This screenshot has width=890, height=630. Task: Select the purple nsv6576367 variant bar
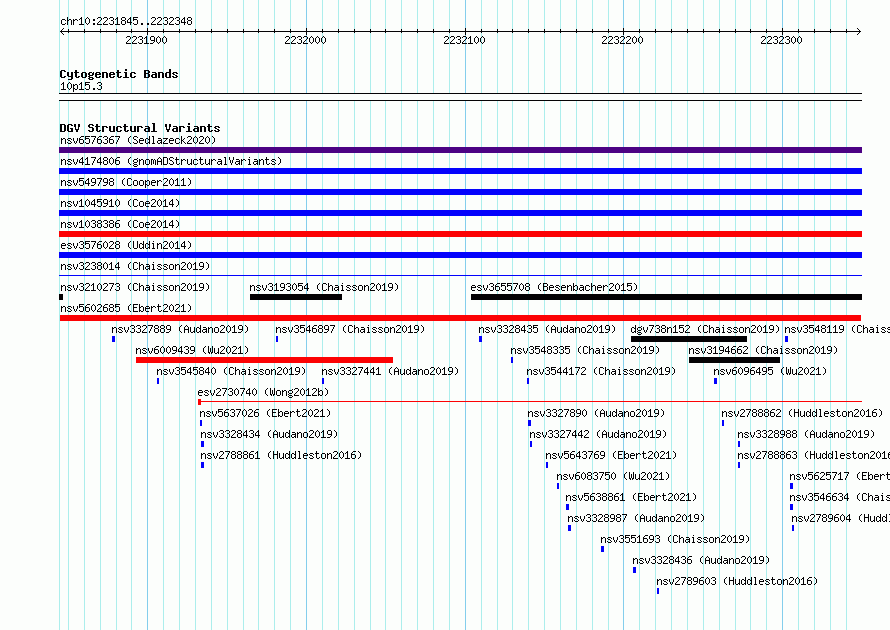point(460,150)
